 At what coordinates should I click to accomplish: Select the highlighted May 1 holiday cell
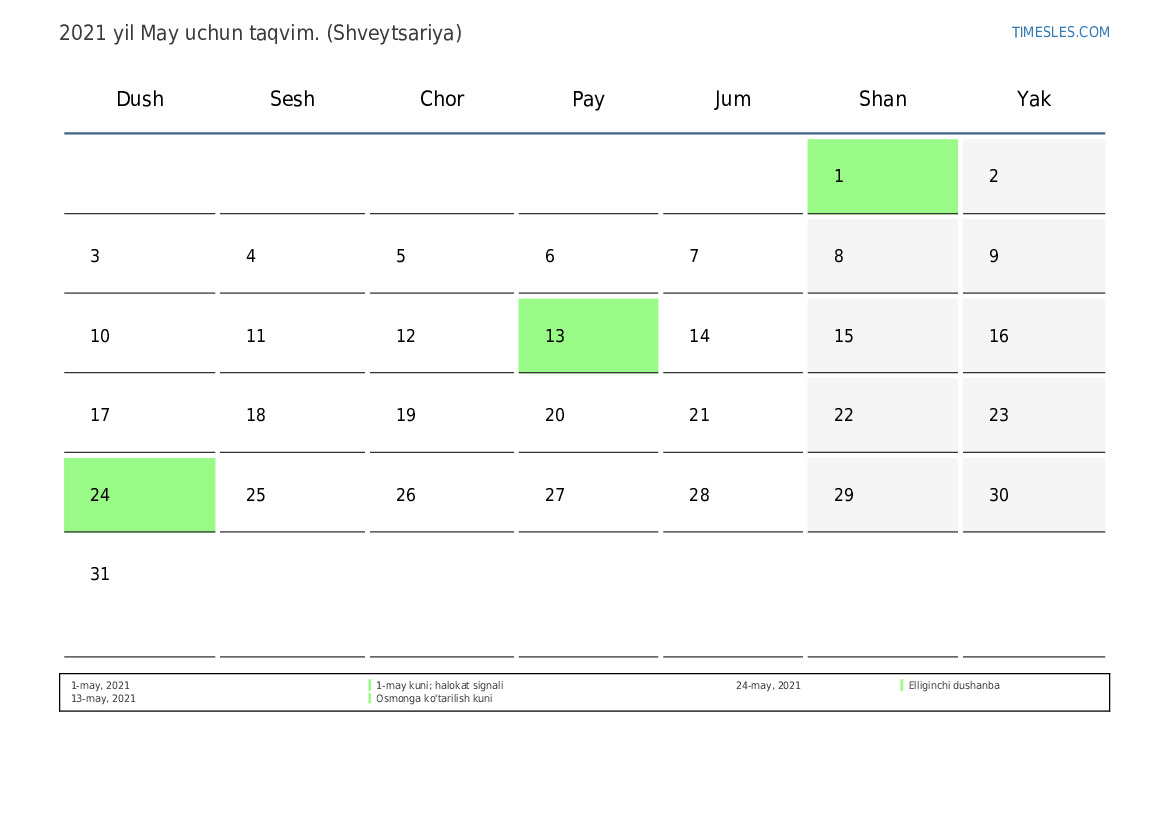[x=882, y=176]
